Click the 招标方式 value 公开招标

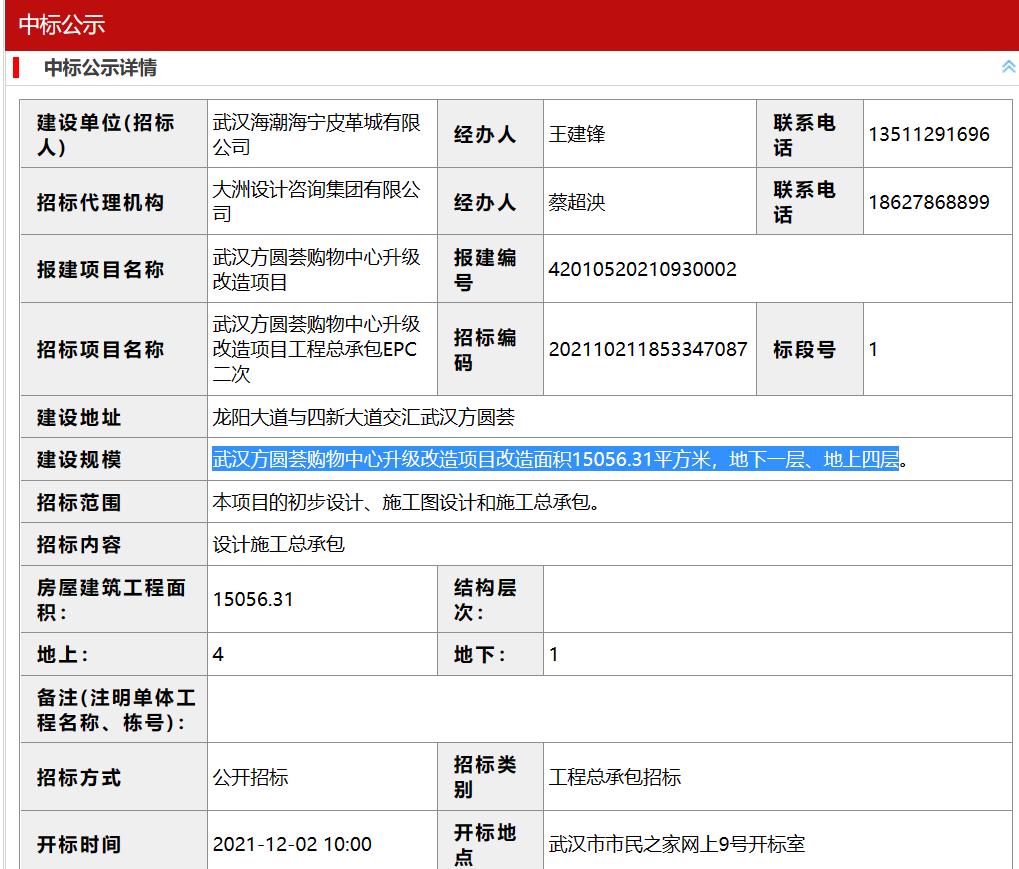point(250,777)
